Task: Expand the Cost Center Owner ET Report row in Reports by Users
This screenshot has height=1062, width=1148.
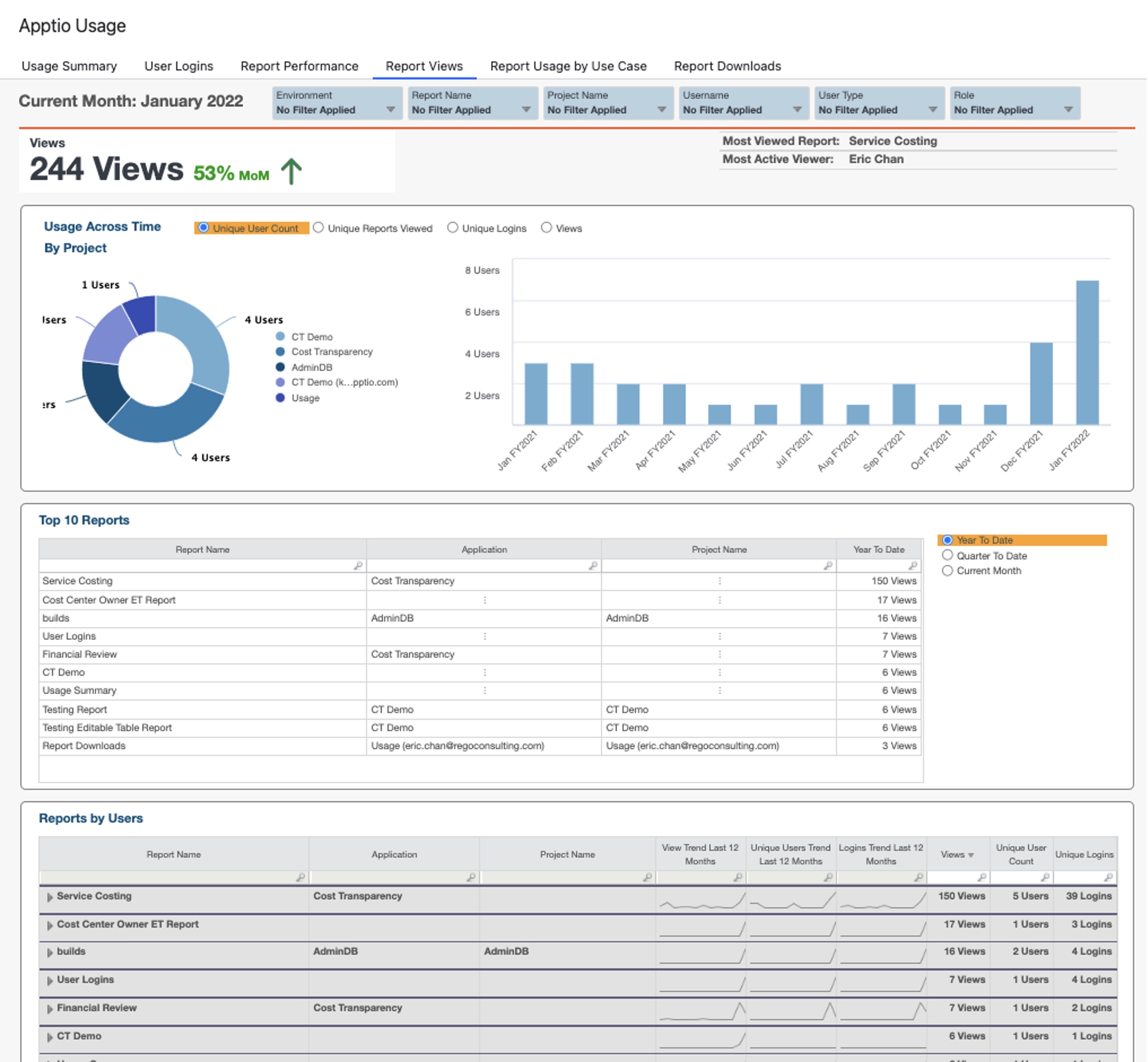Action: pos(50,925)
